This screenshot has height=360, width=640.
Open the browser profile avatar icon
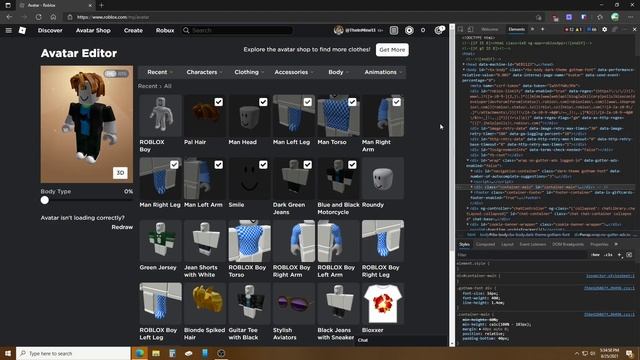(x=615, y=17)
